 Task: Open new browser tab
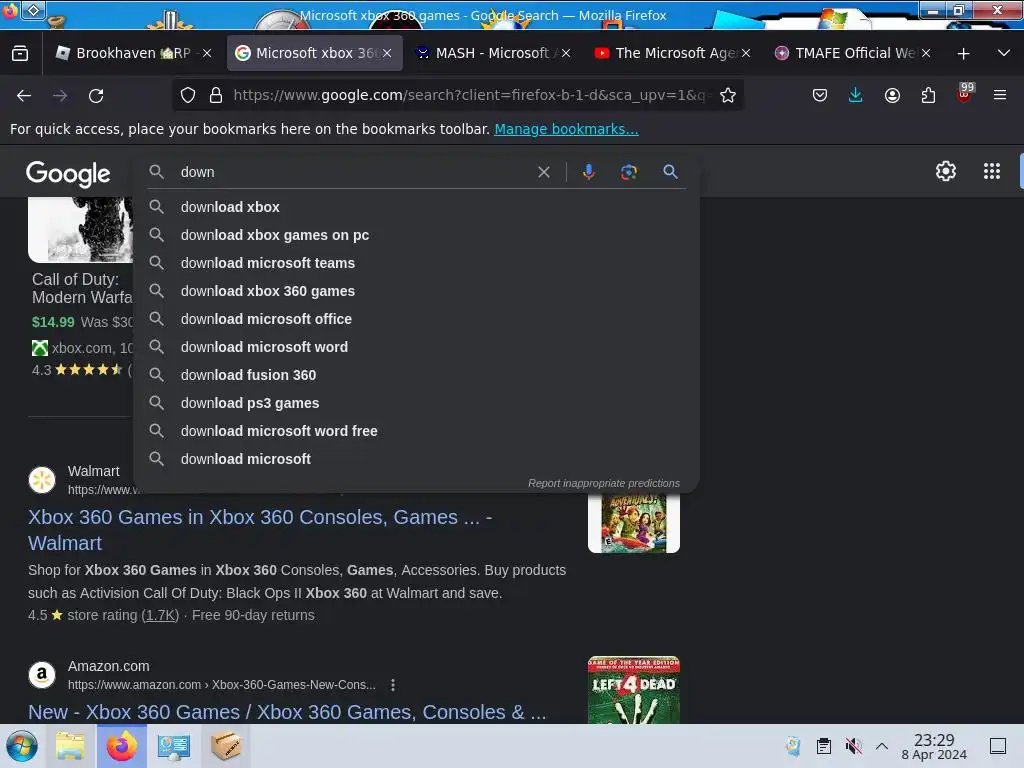(x=963, y=54)
